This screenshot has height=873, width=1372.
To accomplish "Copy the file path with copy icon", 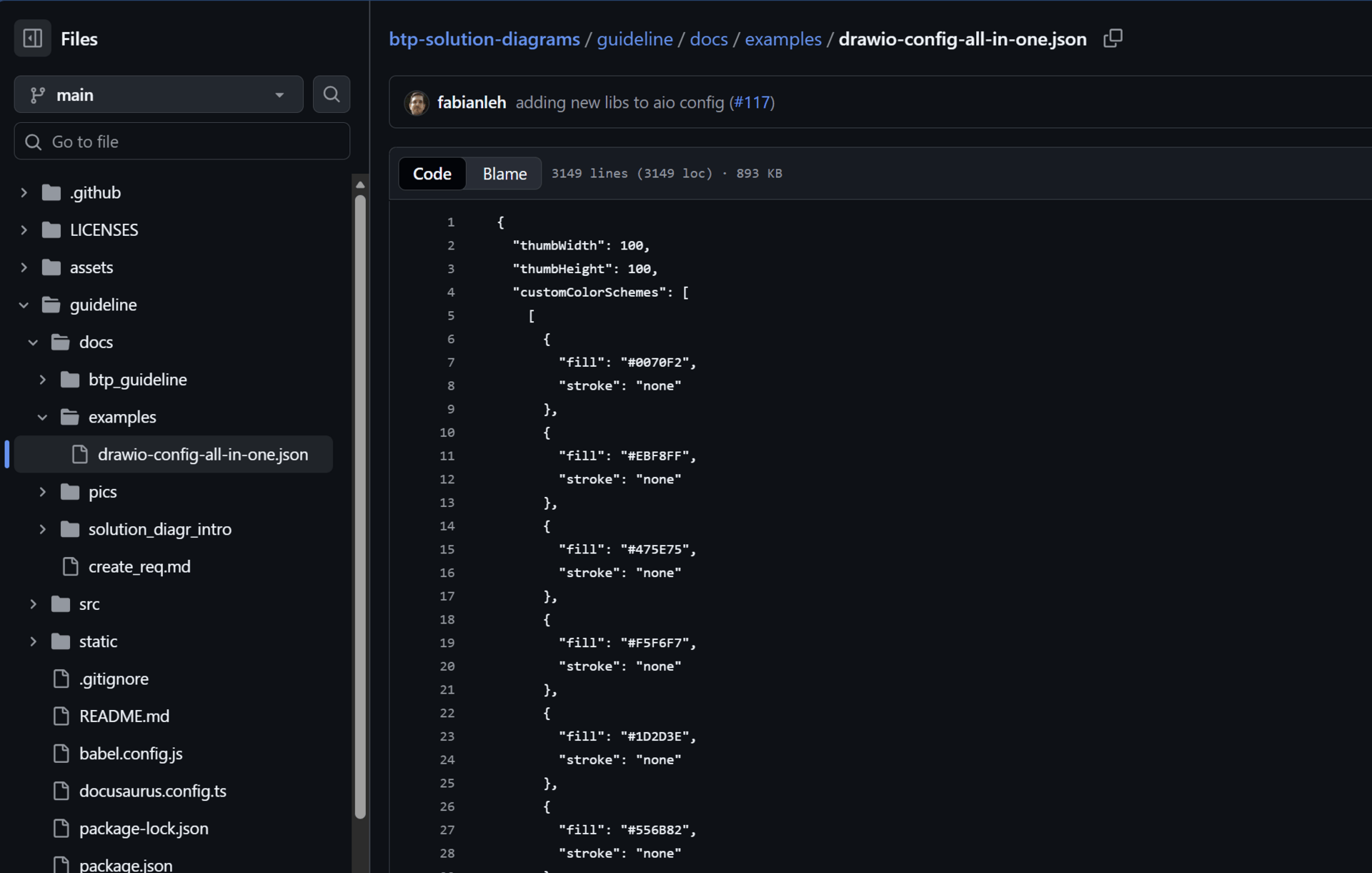I will 1112,39.
